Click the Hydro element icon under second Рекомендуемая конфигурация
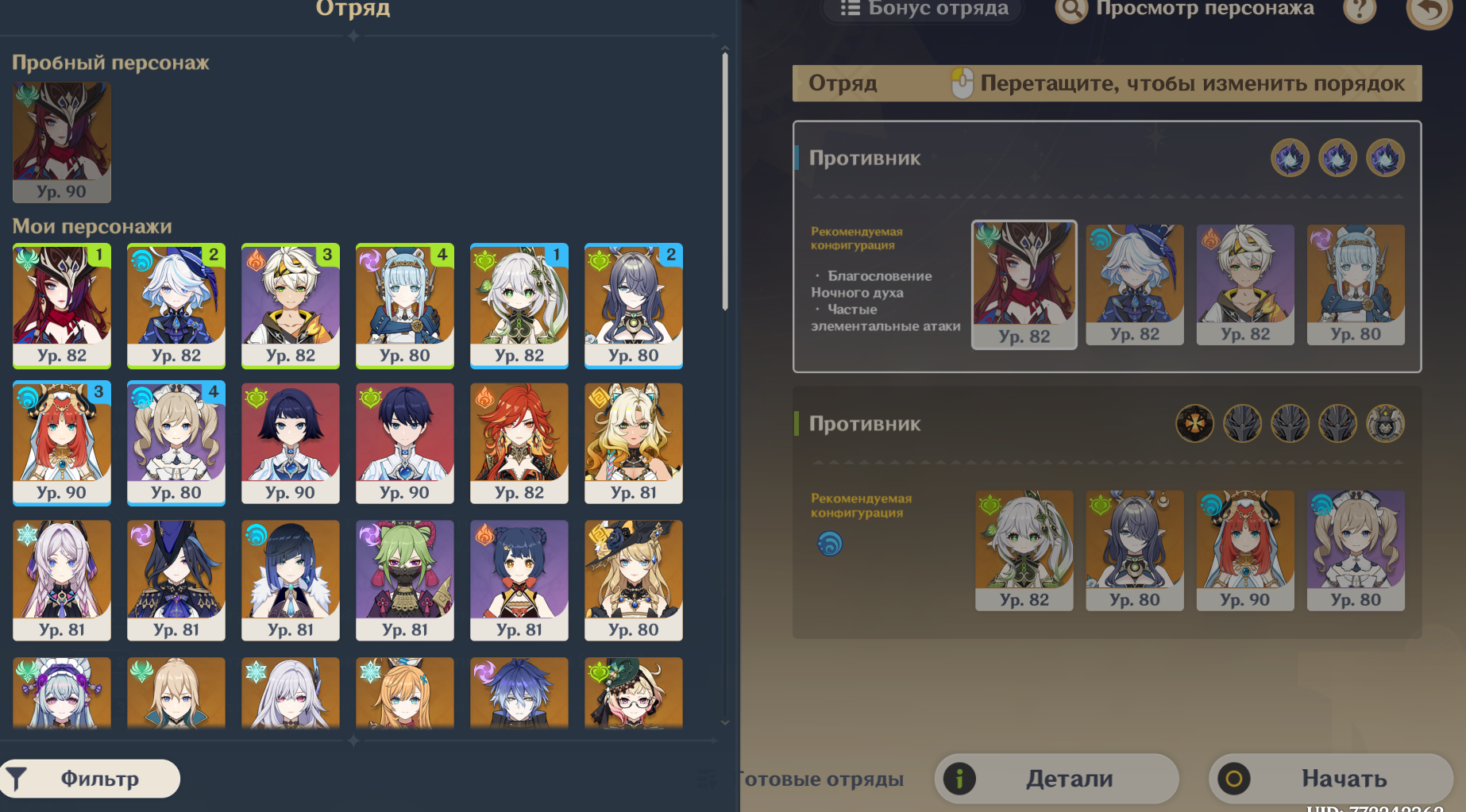This screenshot has height=812, width=1466. point(830,544)
